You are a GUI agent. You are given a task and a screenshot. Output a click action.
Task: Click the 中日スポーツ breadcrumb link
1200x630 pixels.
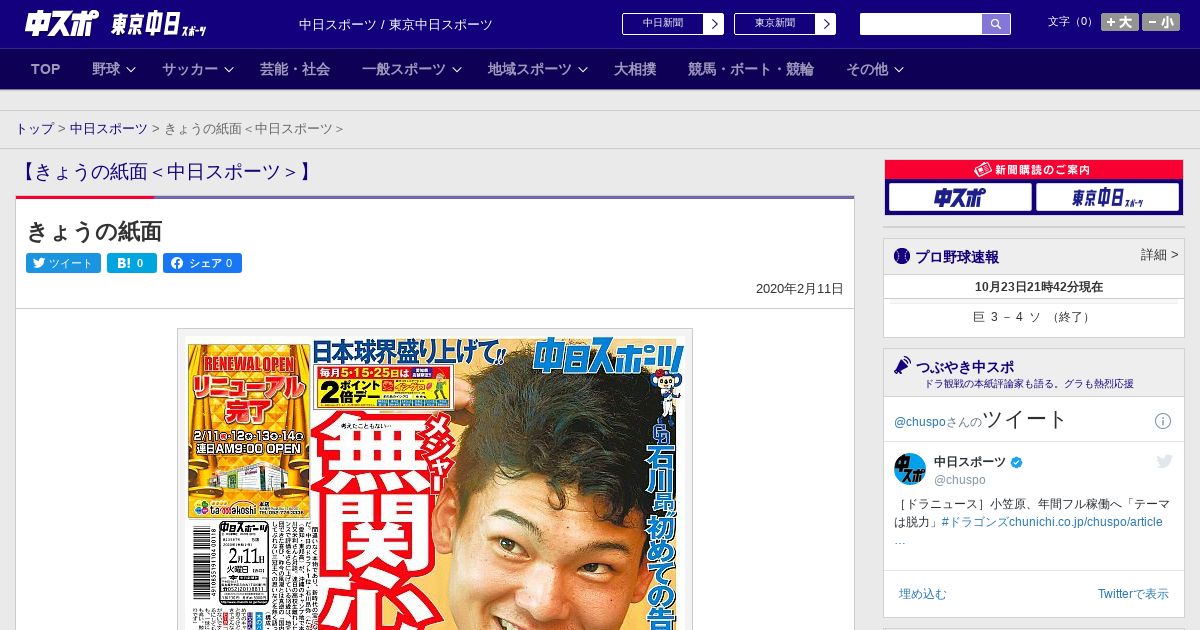point(108,129)
